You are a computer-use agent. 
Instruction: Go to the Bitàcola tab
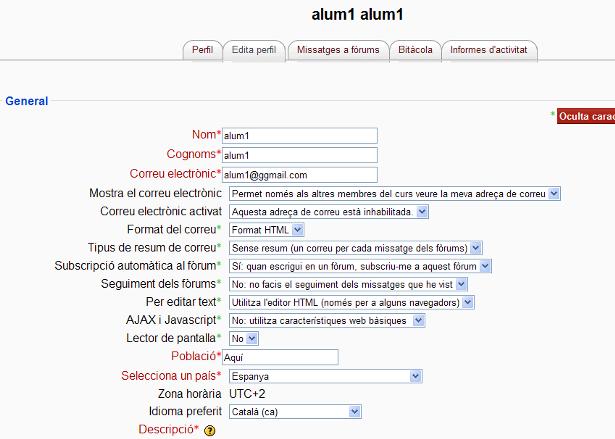[415, 50]
